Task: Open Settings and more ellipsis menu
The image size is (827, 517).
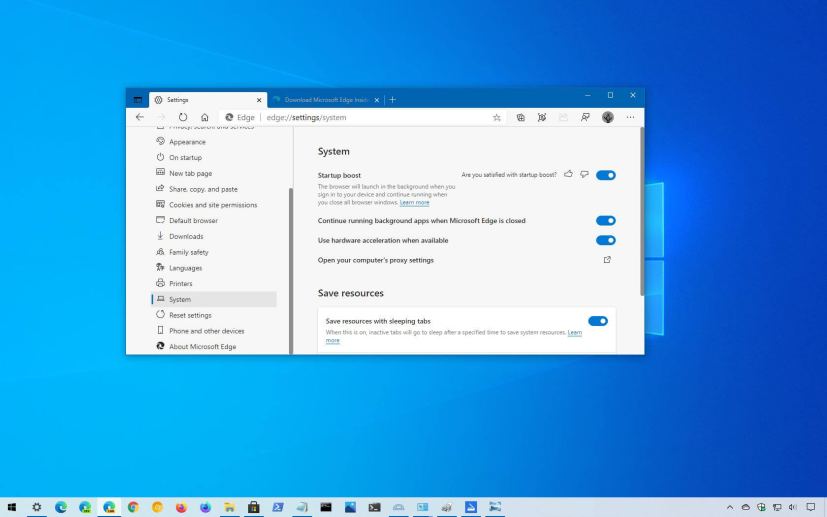Action: 630,117
